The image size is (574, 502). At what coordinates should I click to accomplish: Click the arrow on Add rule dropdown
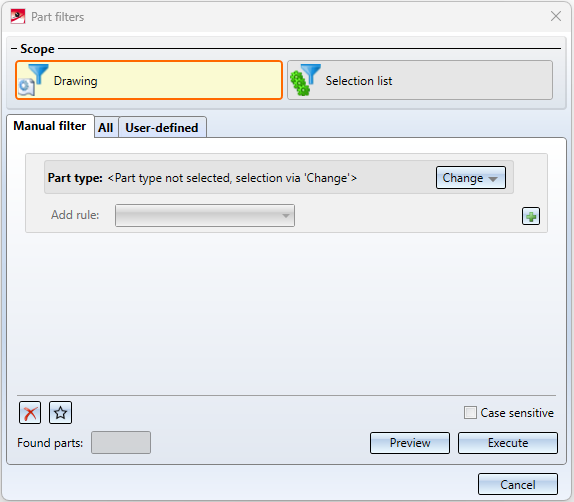(x=286, y=216)
